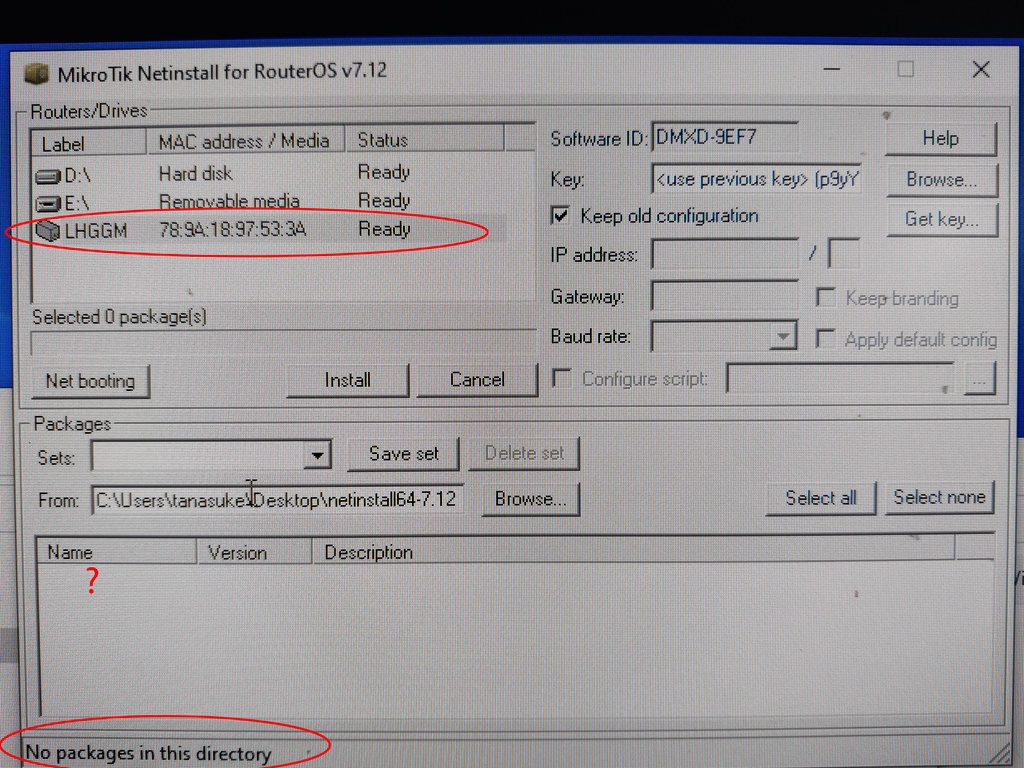Select the D:\ hard disk drive icon
The height and width of the screenshot is (768, 1024).
(x=48, y=176)
